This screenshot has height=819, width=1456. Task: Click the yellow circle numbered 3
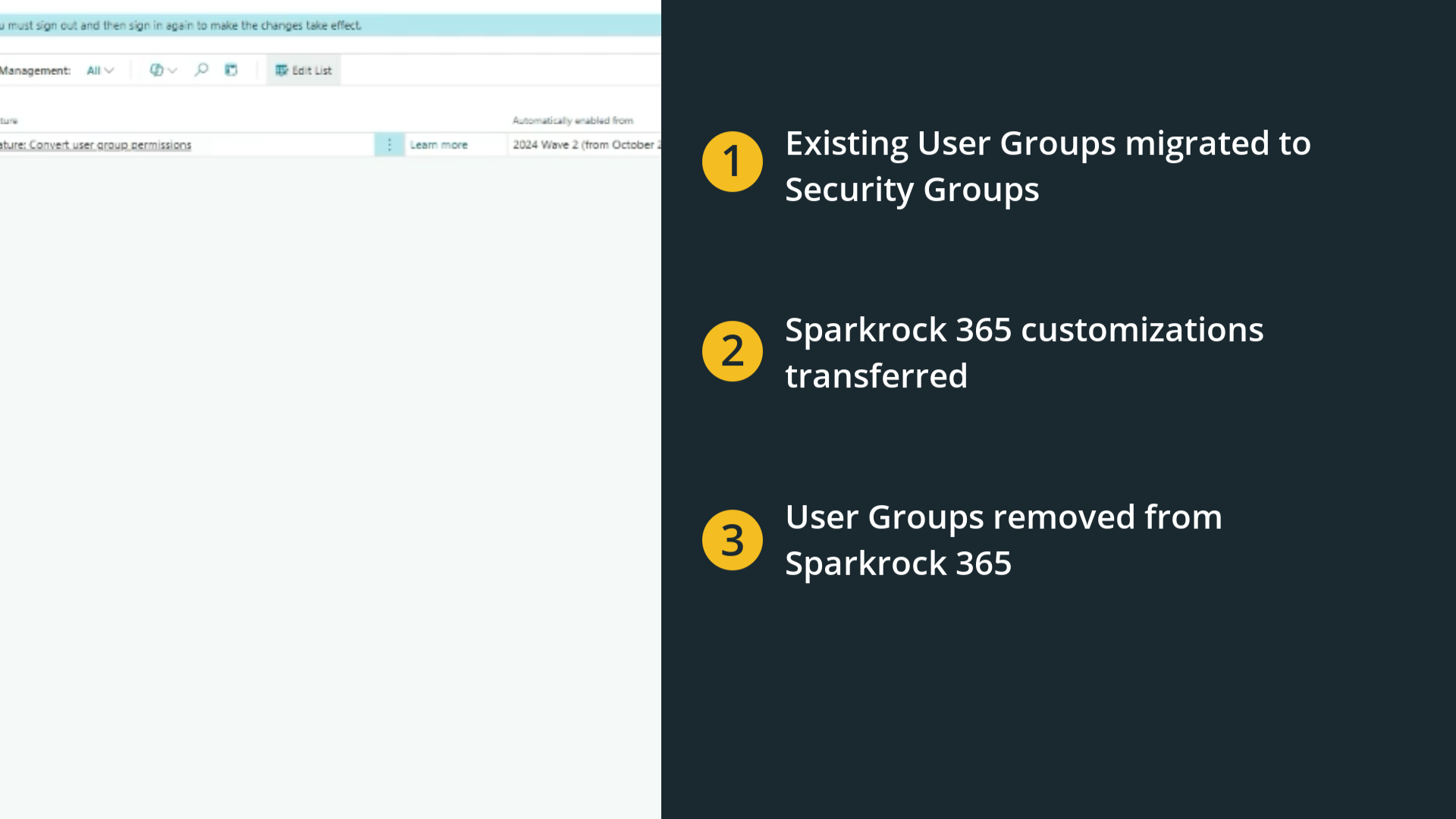point(732,540)
